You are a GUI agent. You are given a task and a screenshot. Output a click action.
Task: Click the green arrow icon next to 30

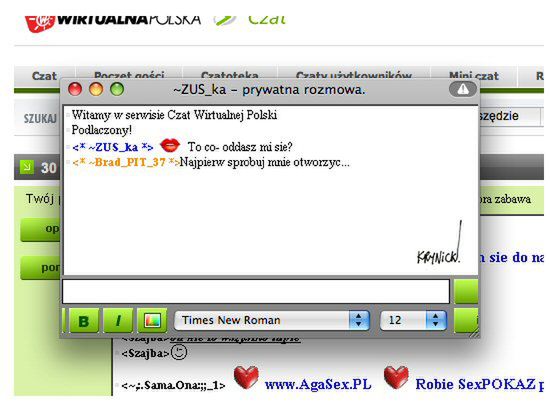[27, 167]
